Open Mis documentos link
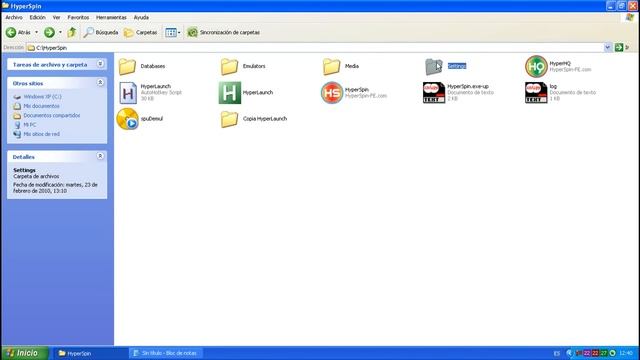Image resolution: width=640 pixels, height=360 pixels. pos(41,106)
